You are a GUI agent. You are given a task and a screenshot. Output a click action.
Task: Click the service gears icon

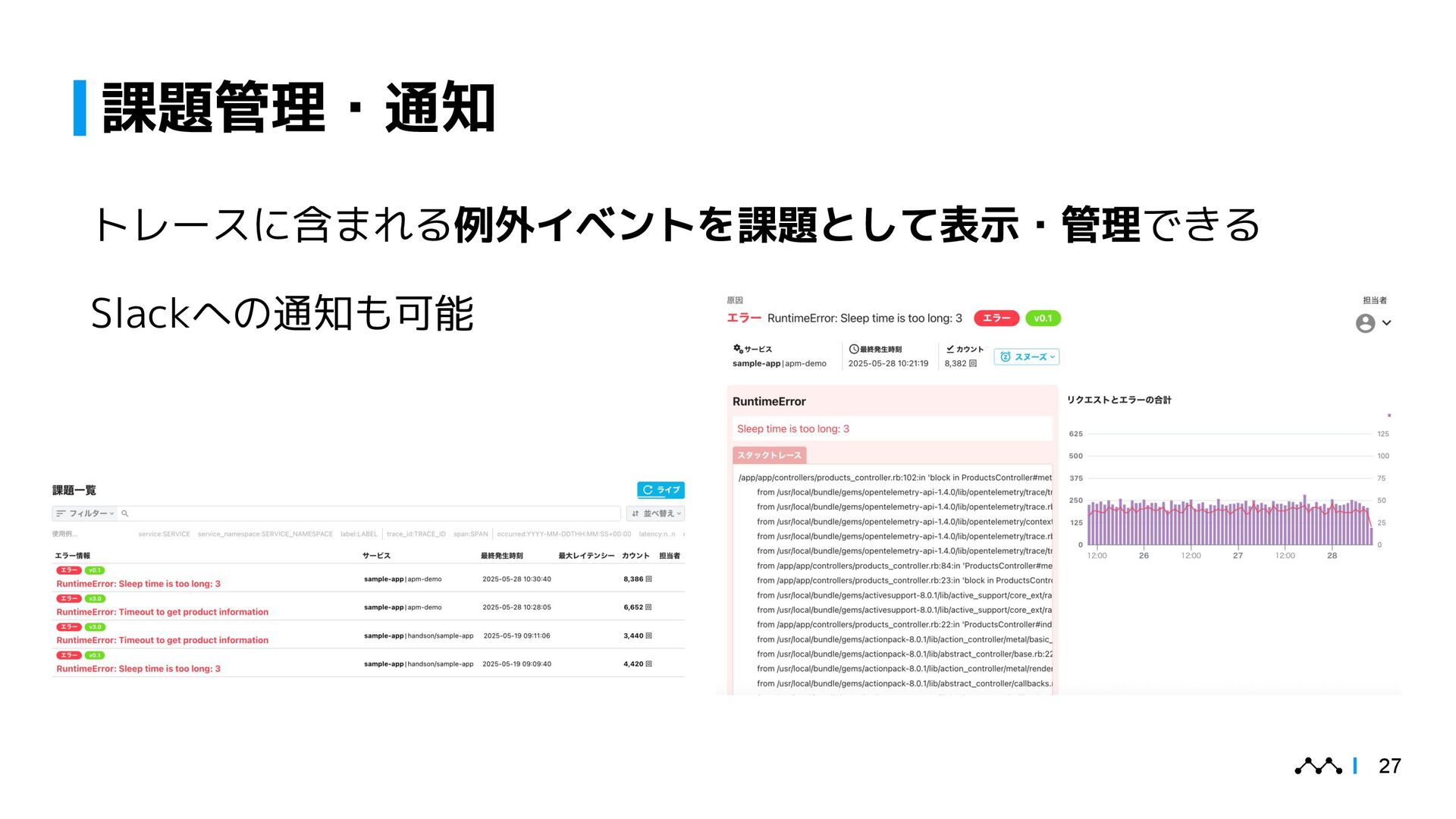click(738, 349)
